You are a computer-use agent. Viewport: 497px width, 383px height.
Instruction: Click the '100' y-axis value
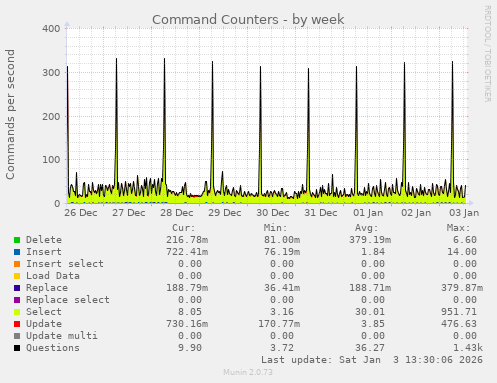(x=51, y=160)
